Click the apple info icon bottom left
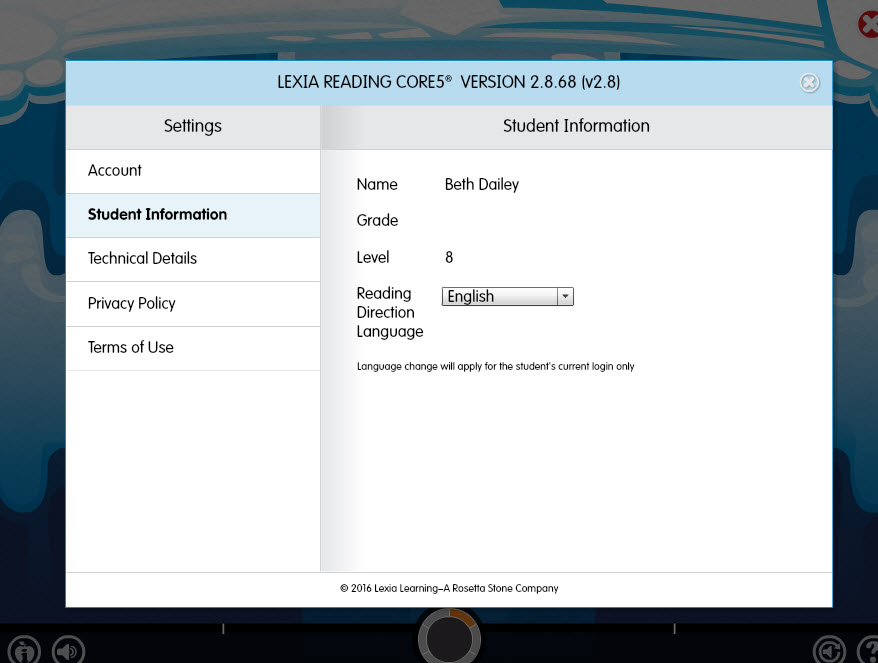The width and height of the screenshot is (878, 663). coord(23,650)
